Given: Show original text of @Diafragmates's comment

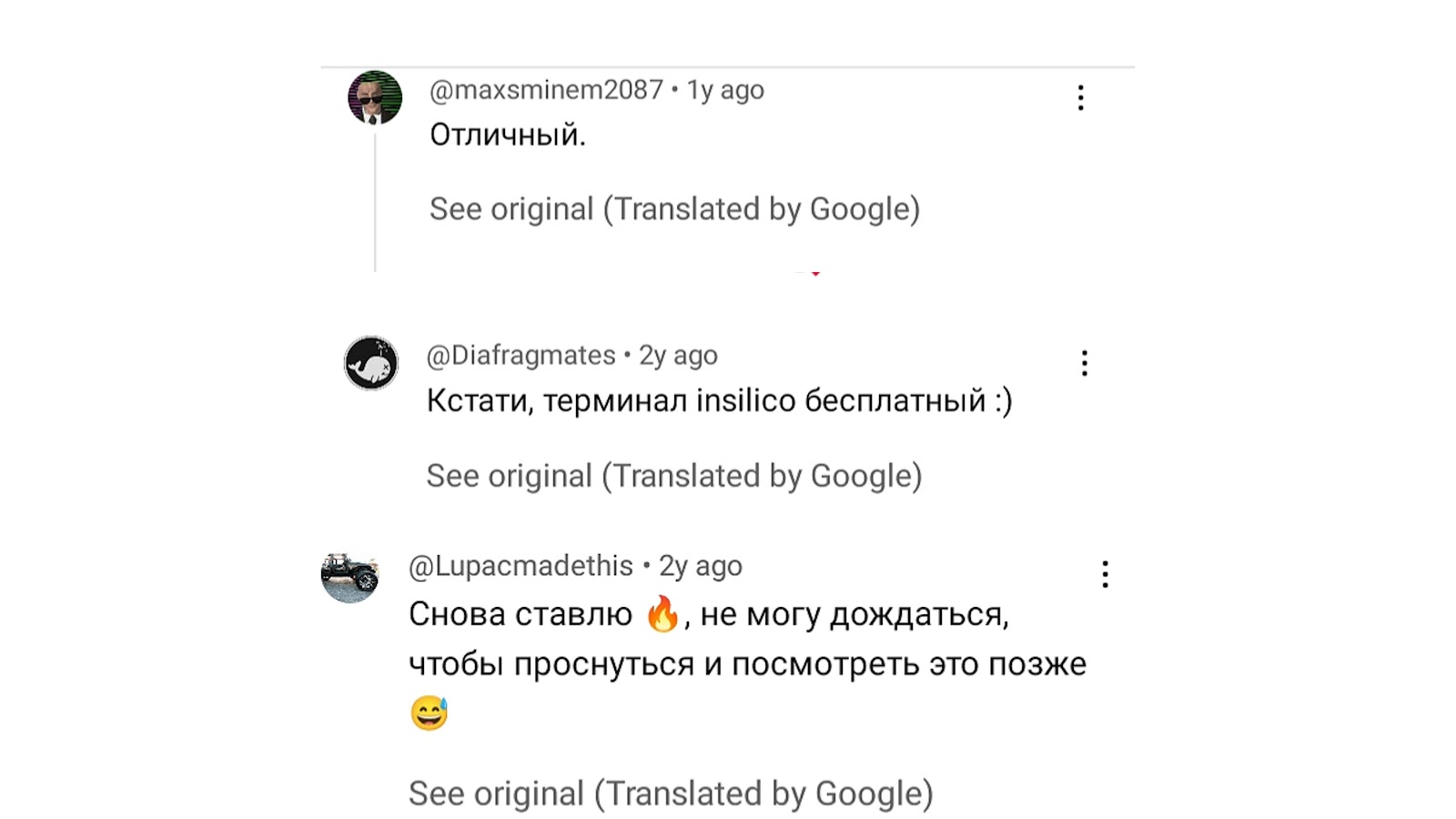Looking at the screenshot, I should pos(675,475).
